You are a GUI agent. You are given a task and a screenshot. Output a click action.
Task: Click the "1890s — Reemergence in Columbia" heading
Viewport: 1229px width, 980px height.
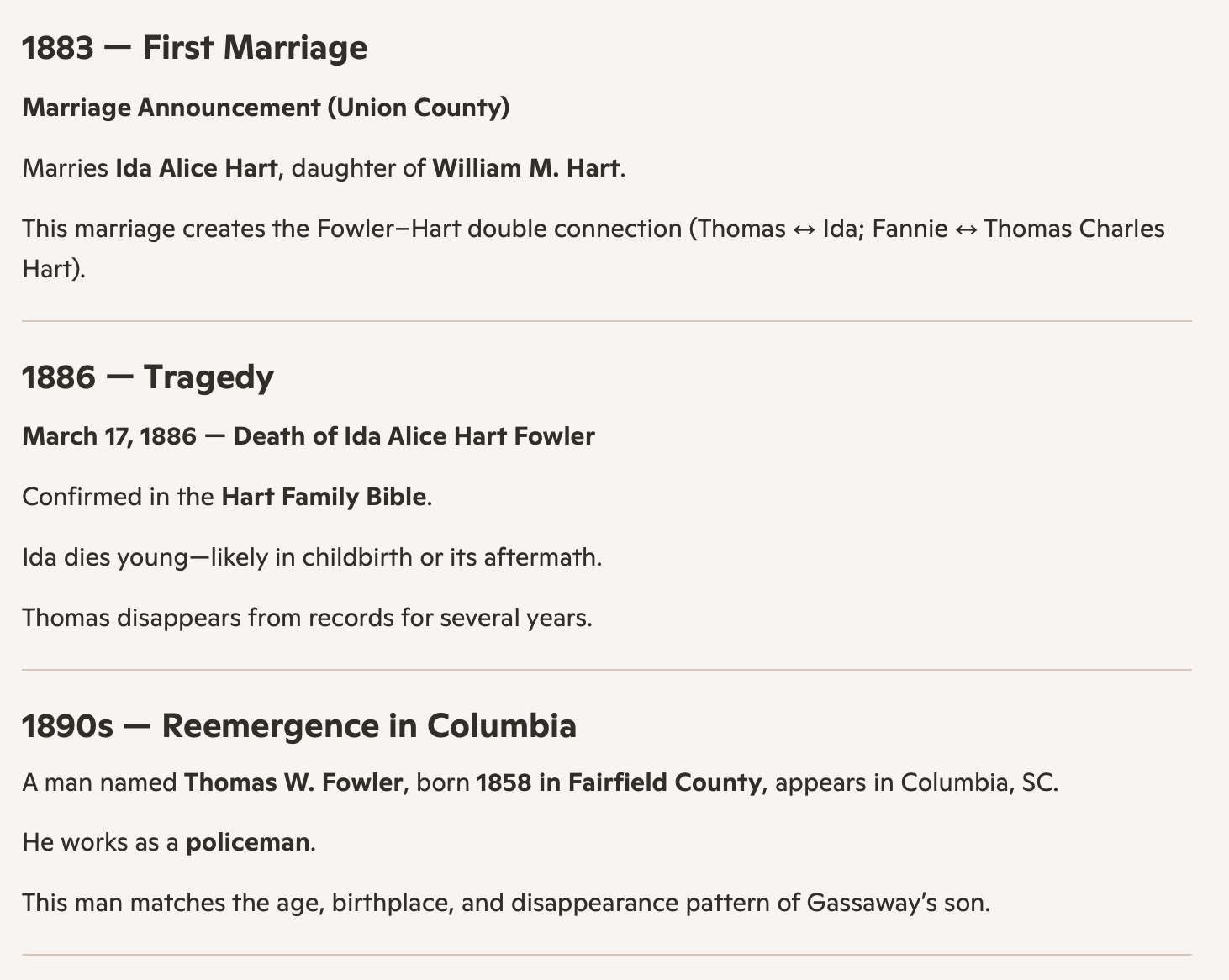point(299,726)
